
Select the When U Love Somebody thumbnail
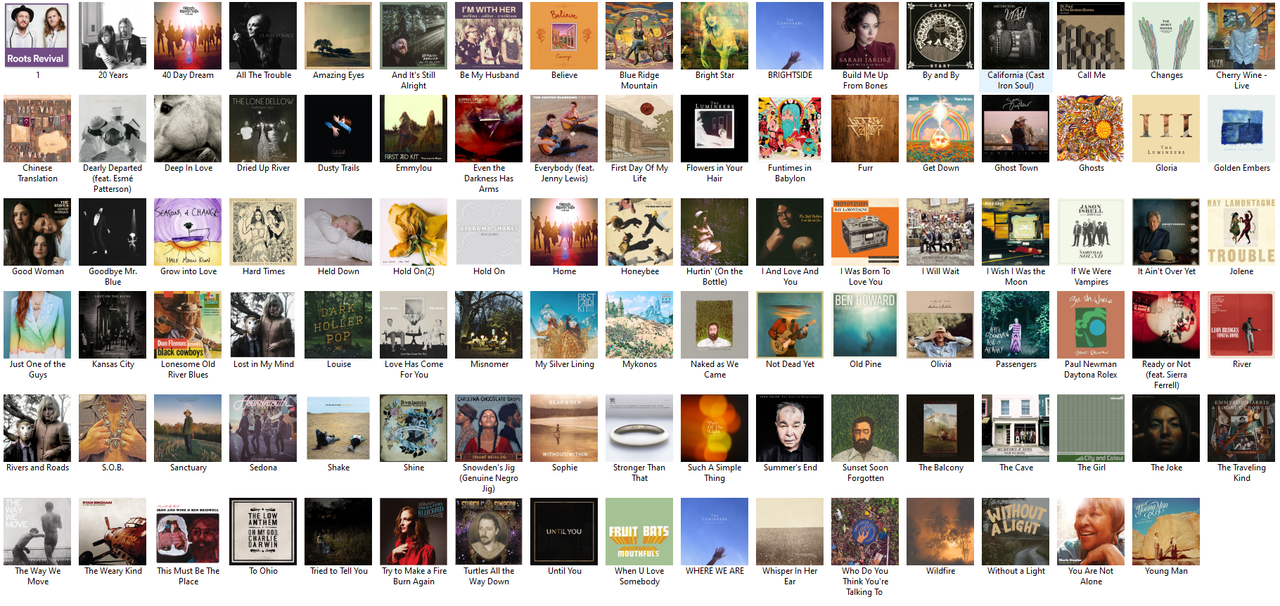639,531
